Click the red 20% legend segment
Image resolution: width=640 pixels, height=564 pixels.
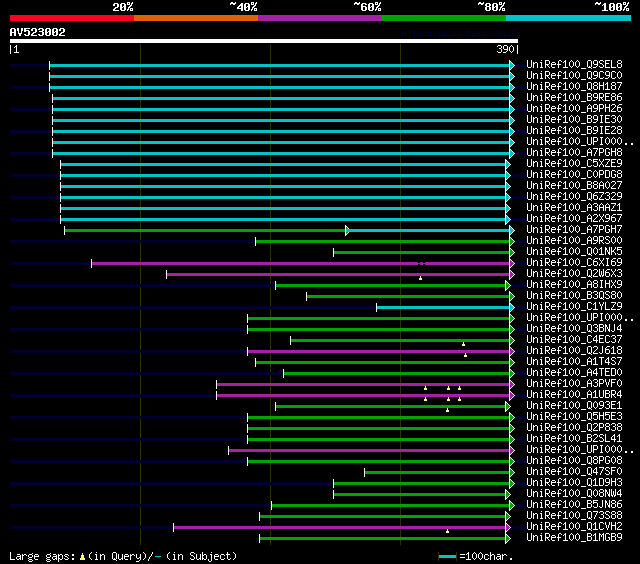72,18
